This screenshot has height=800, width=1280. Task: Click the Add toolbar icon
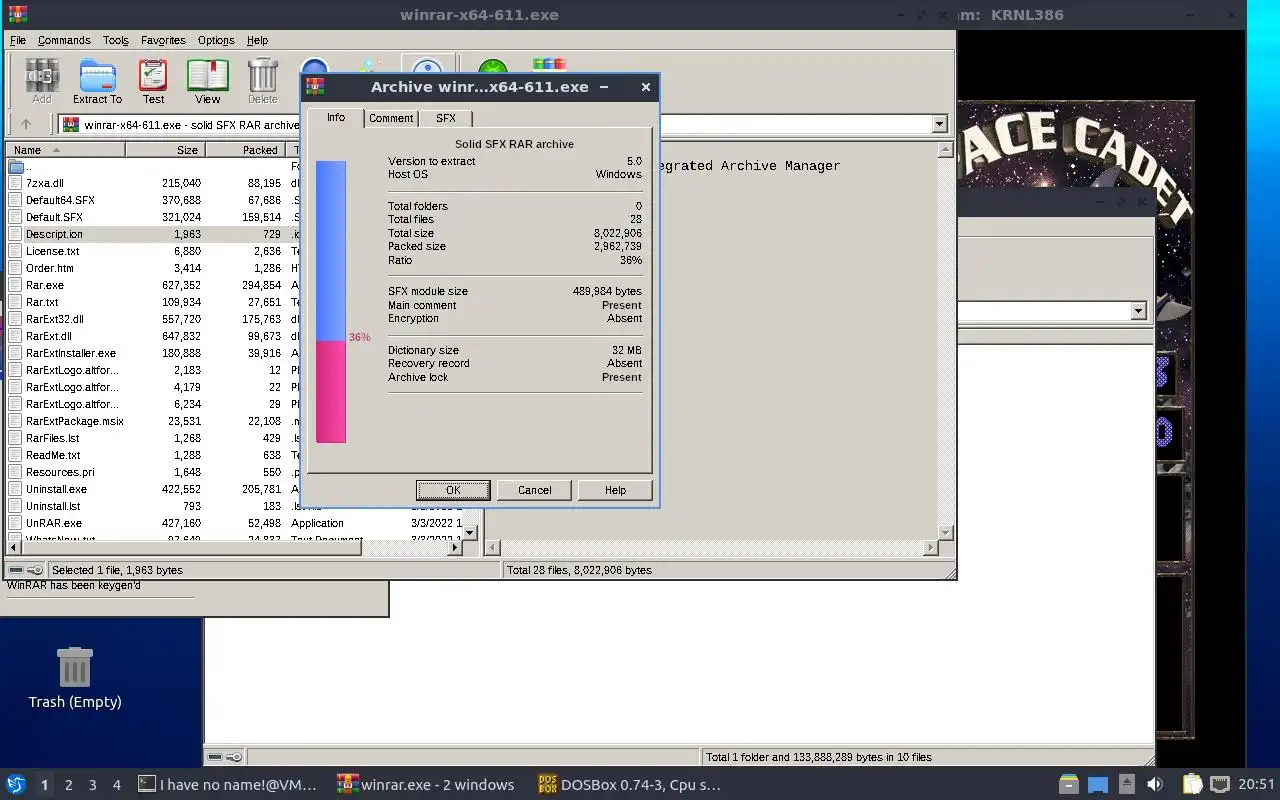point(42,81)
